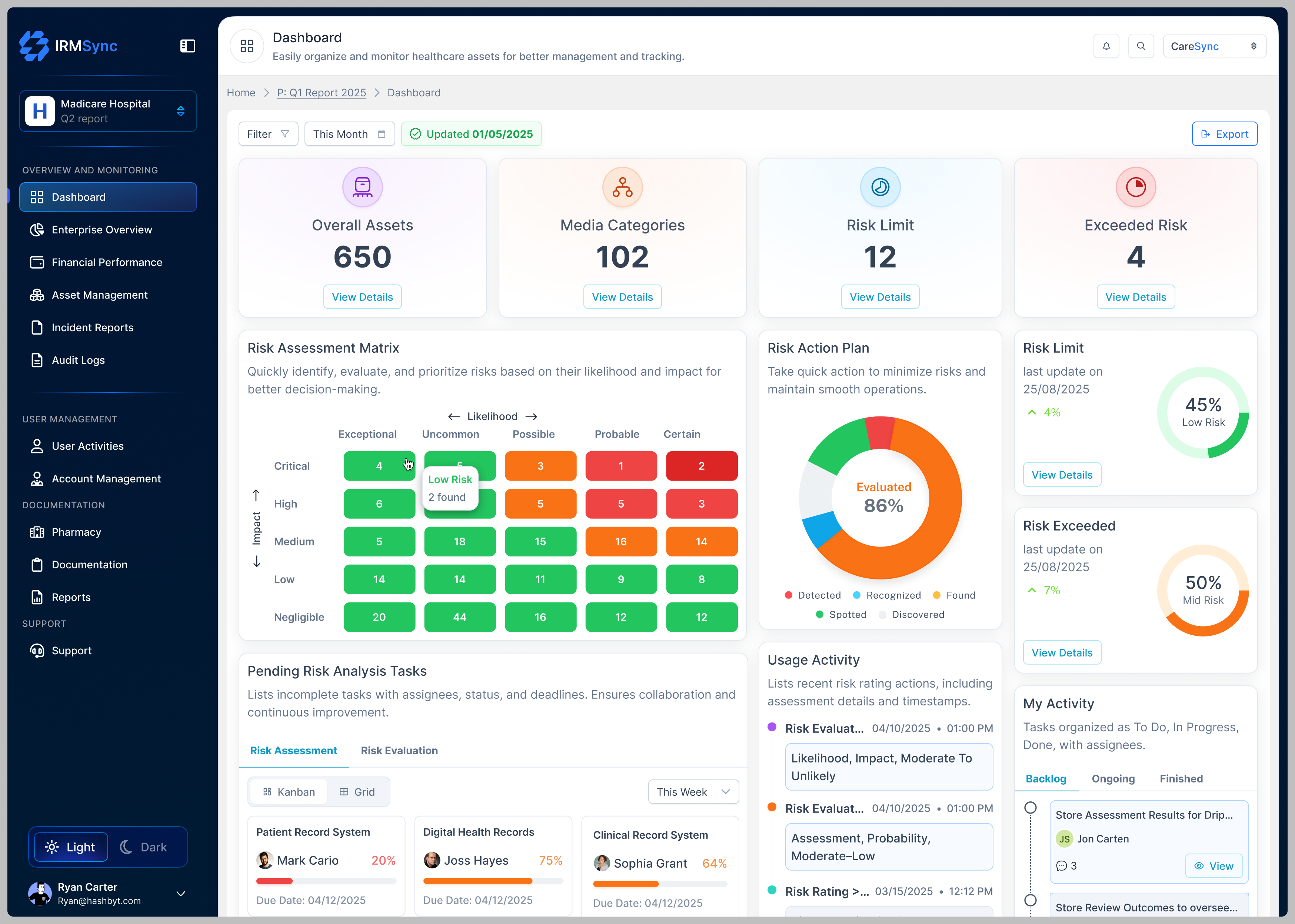Open the This Week dropdown
The image size is (1295, 924).
coord(693,791)
